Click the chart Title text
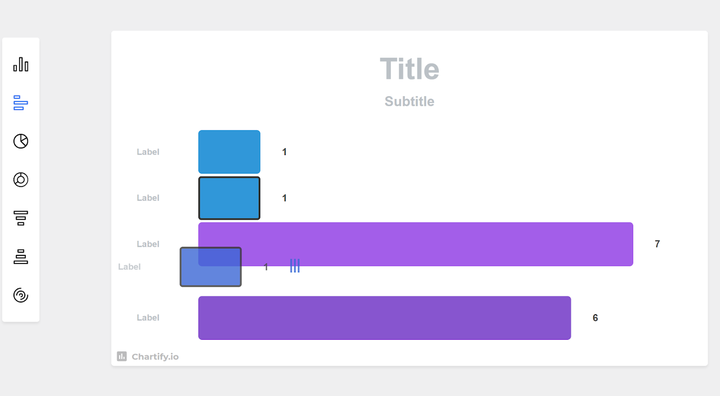This screenshot has height=396, width=720. [409, 69]
